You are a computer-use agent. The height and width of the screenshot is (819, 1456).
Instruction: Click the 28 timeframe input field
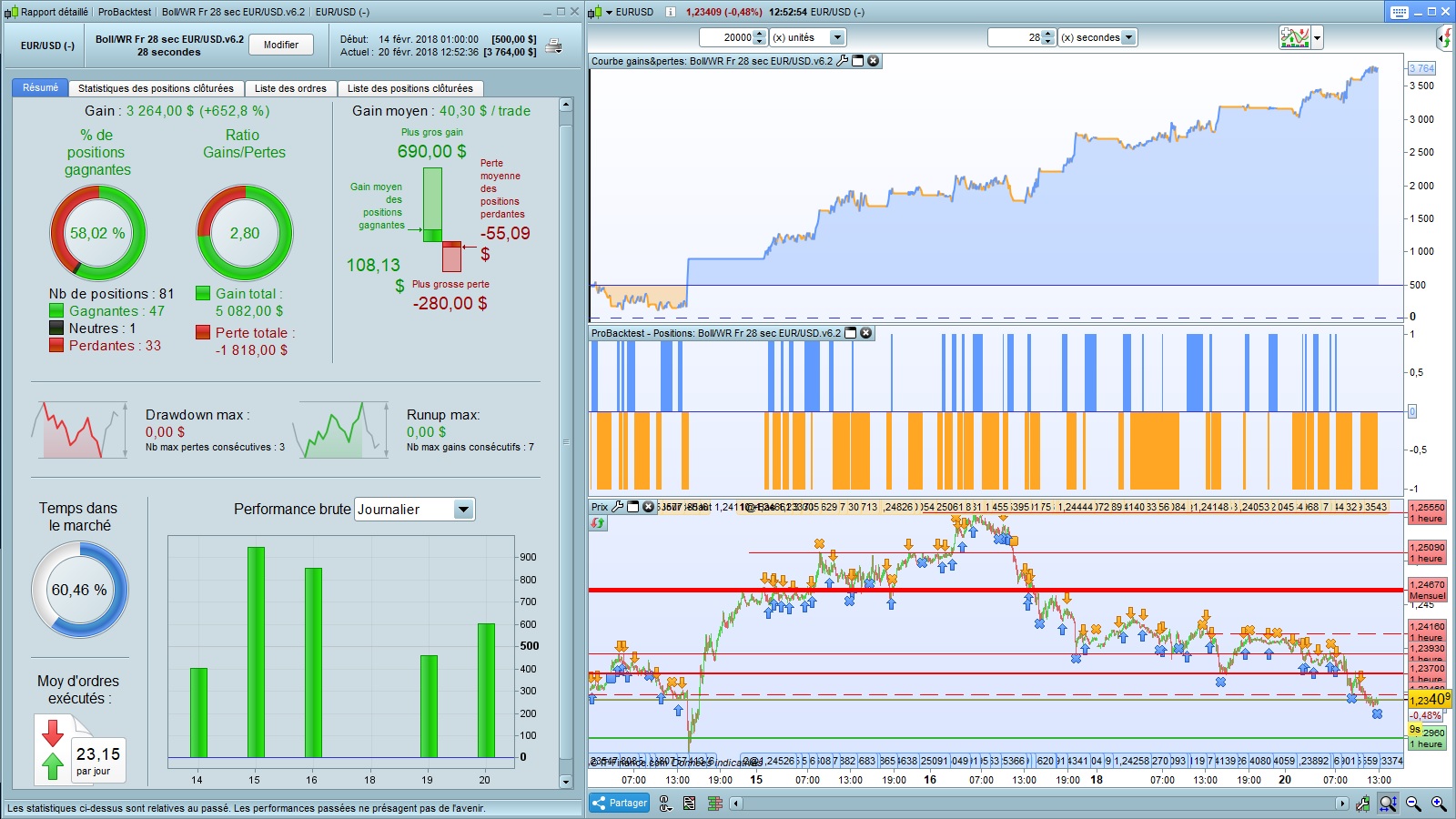(x=1016, y=37)
